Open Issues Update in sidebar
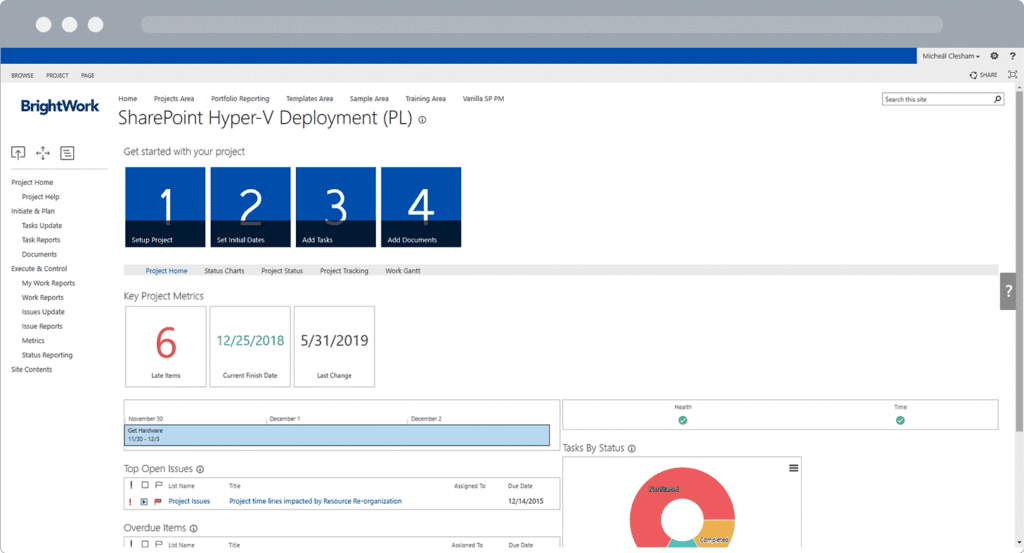The image size is (1024, 553). point(43,311)
